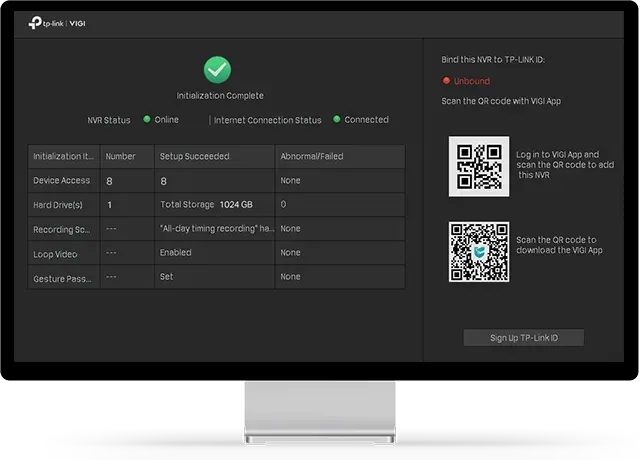This screenshot has height=460, width=640.
Task: Click Hard Drive(s) number value 1
Action: coord(109,205)
